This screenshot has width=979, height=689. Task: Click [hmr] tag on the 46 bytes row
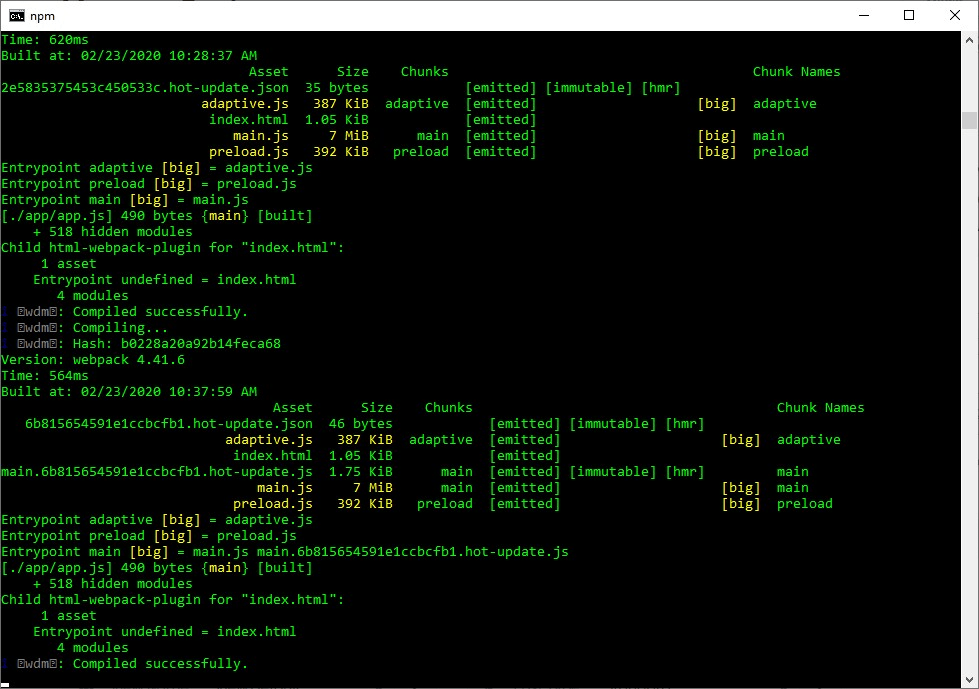tap(685, 423)
